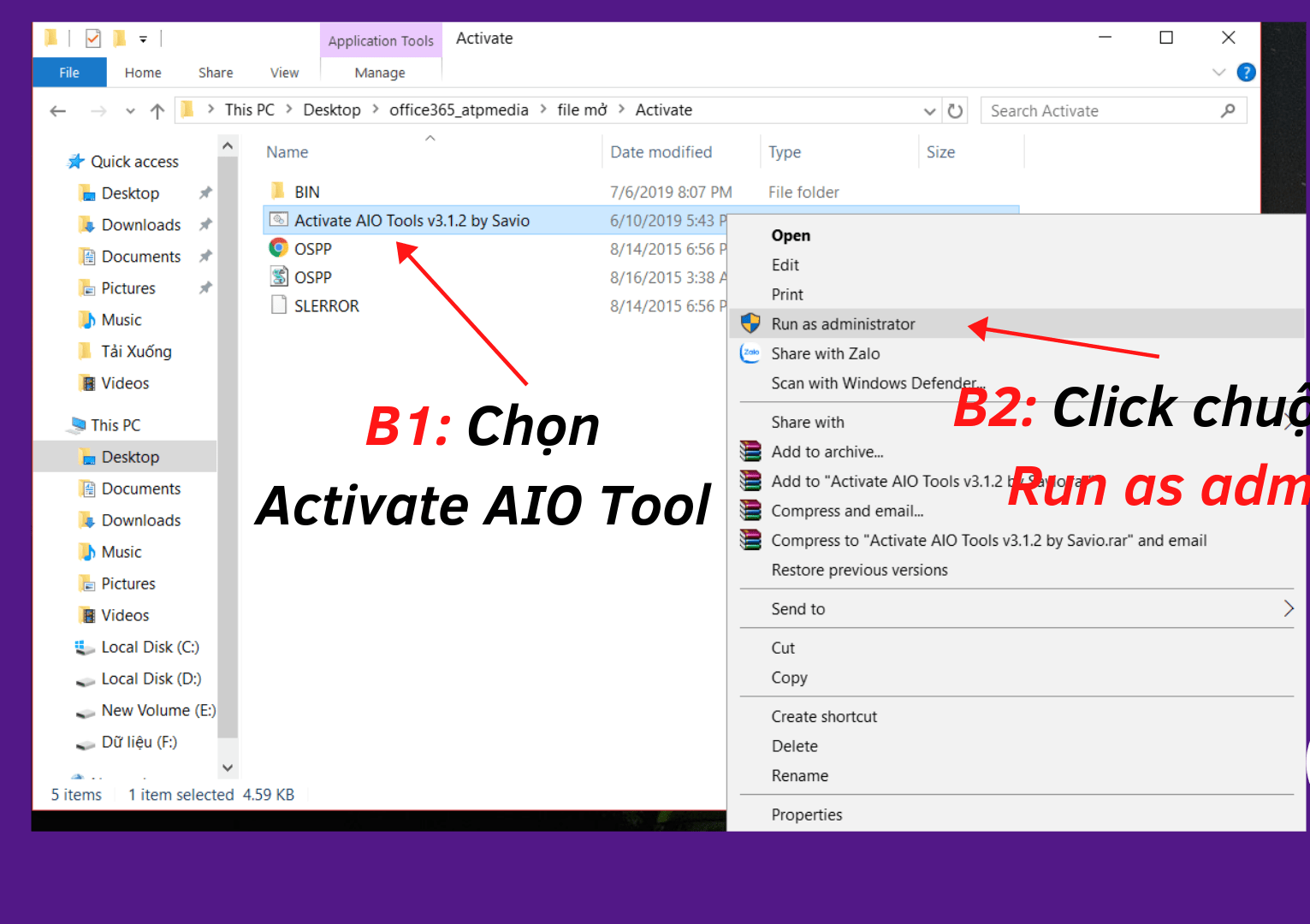Screen dimensions: 1310x924
Task: Choose Add to archive with WinRAR
Action: 827,452
